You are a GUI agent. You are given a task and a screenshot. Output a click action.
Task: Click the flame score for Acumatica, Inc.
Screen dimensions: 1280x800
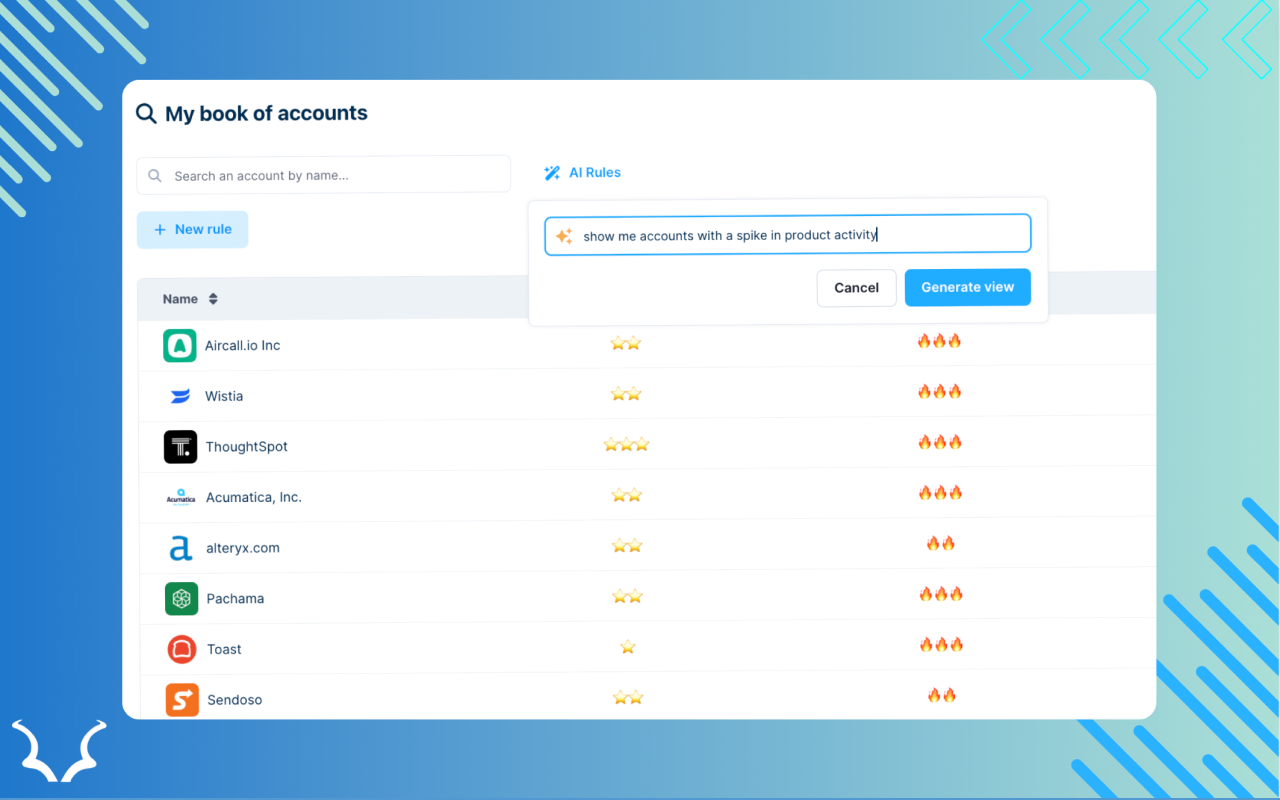(x=940, y=493)
